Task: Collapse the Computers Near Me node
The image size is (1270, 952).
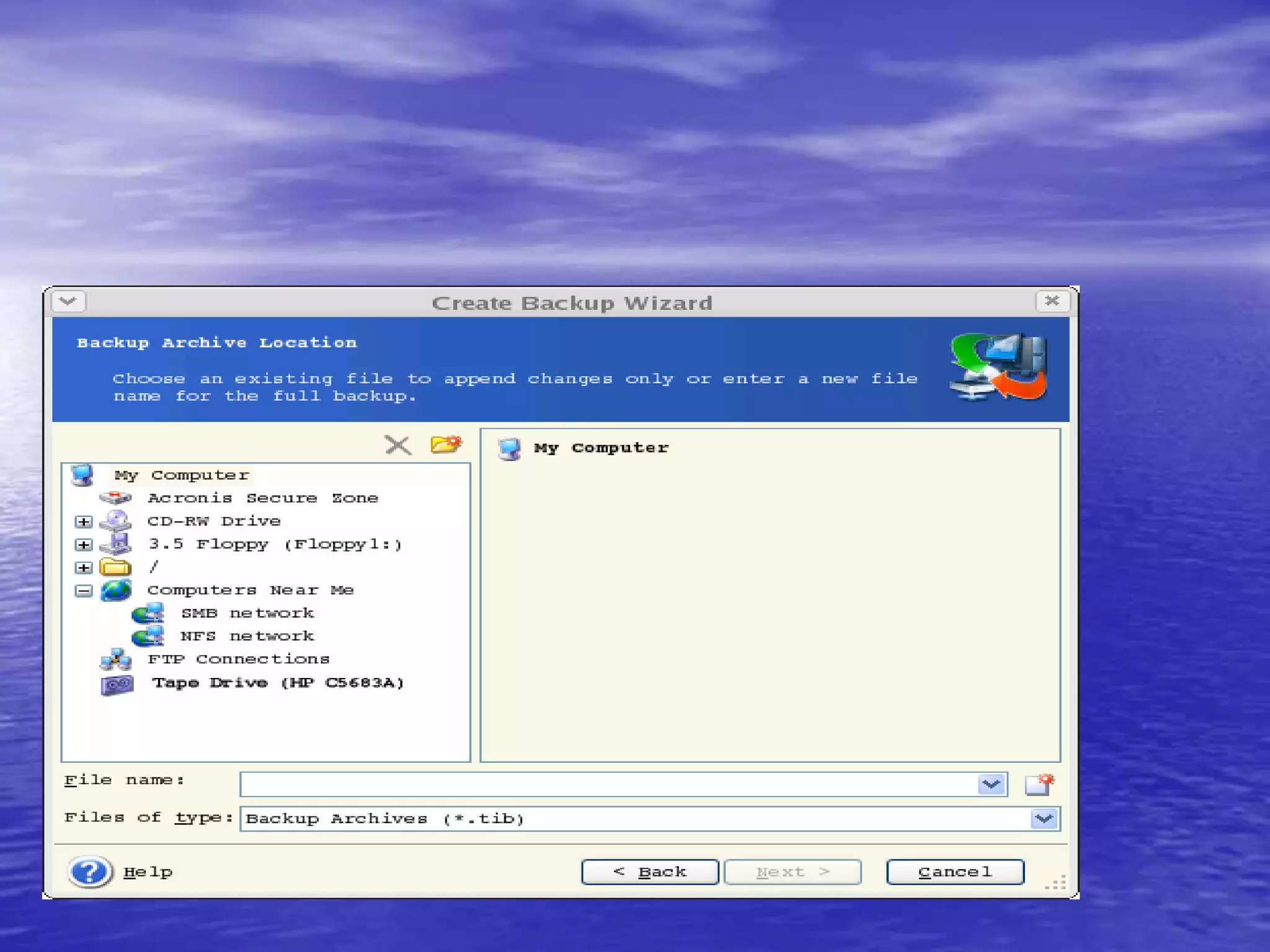Action: tap(84, 590)
